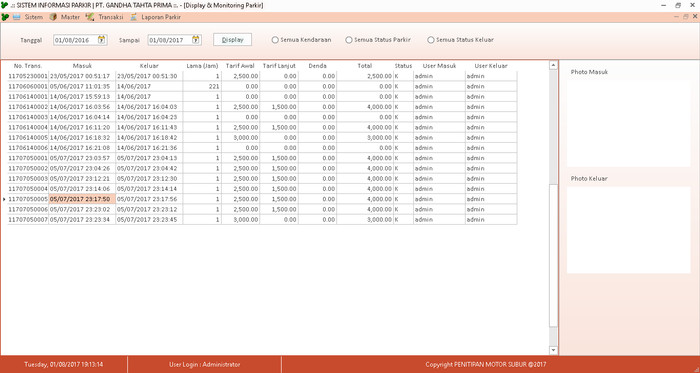
Task: Open the Tanggal start date calendar picker
Action: tap(102, 40)
